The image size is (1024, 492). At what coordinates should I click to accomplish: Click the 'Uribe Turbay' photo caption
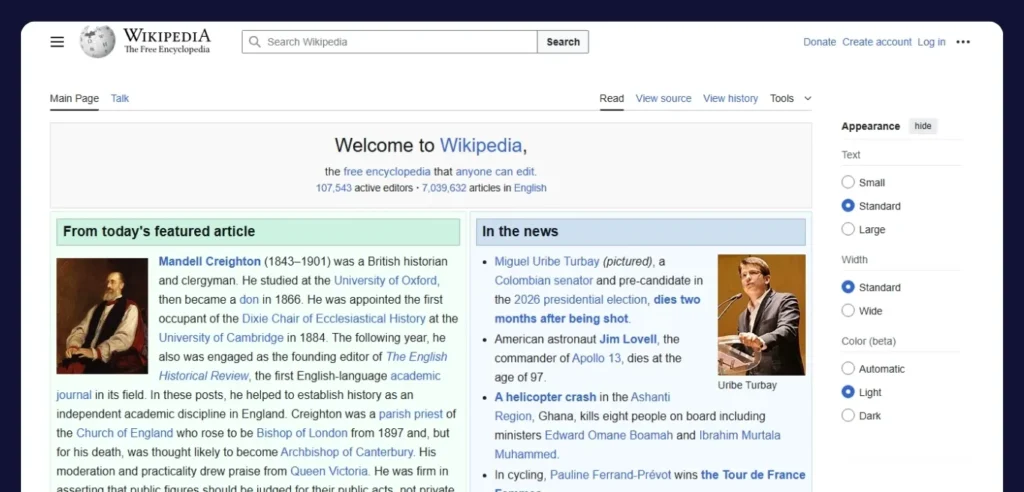point(747,385)
